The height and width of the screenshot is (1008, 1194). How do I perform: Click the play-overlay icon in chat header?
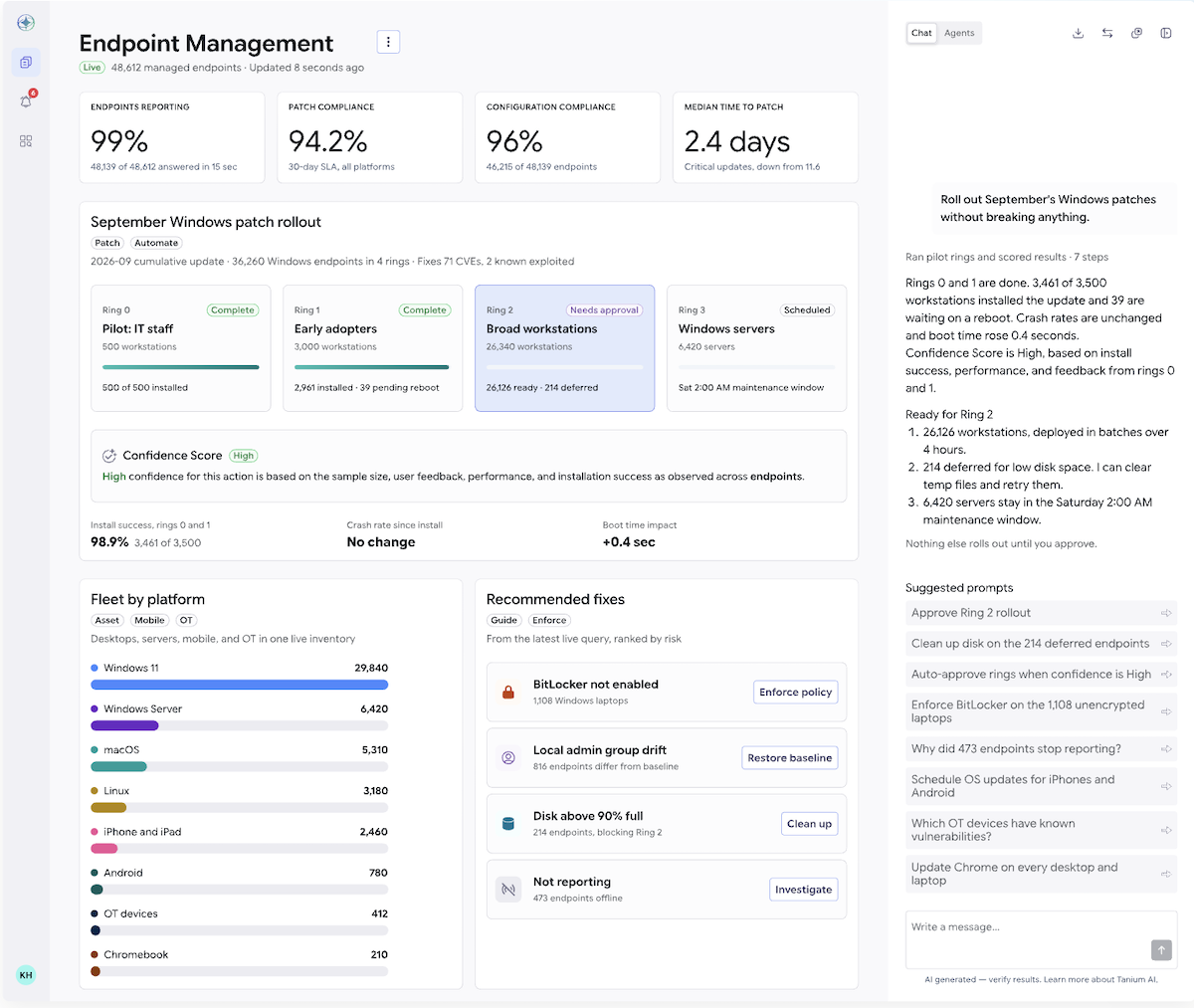(1136, 33)
